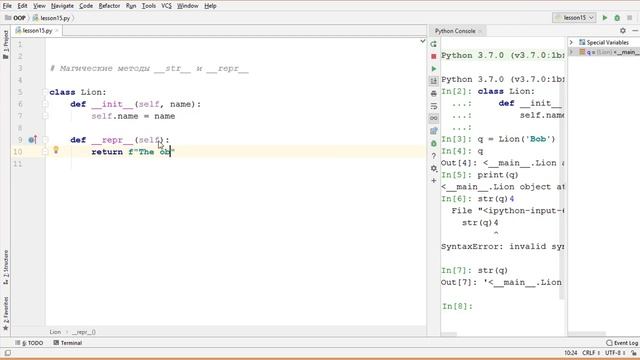Viewport: 640px width, 360px height.
Task: Click the 10:24 cursor position indicator
Action: pos(571,353)
